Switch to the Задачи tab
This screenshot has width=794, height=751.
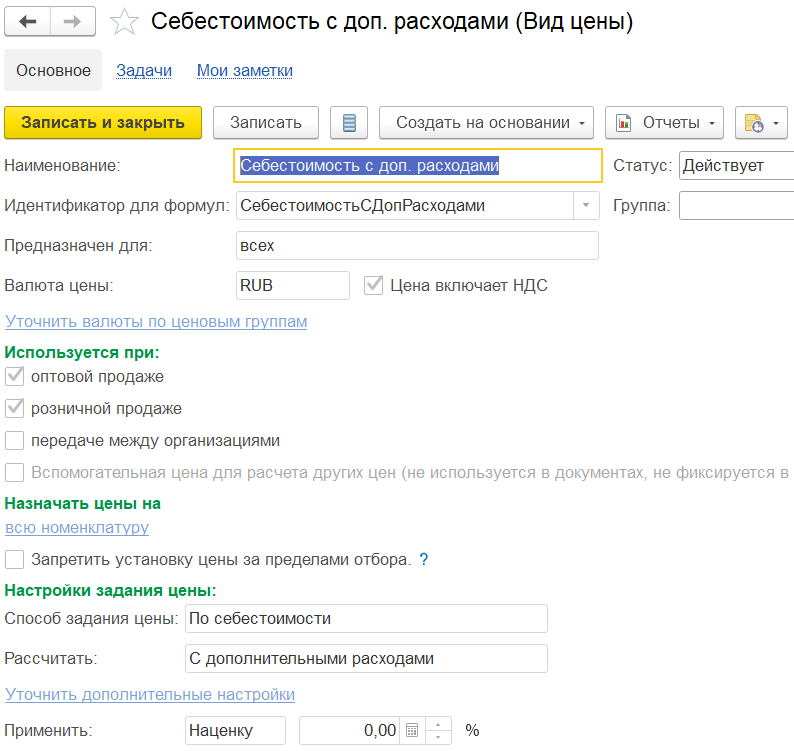(144, 70)
